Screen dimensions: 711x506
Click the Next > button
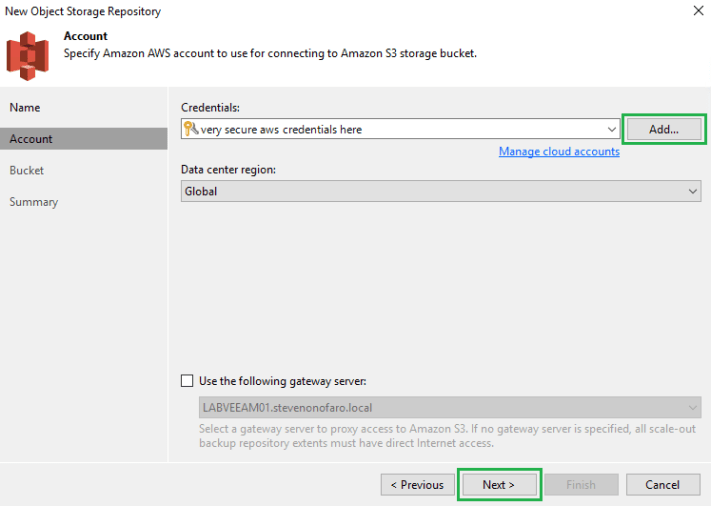499,485
